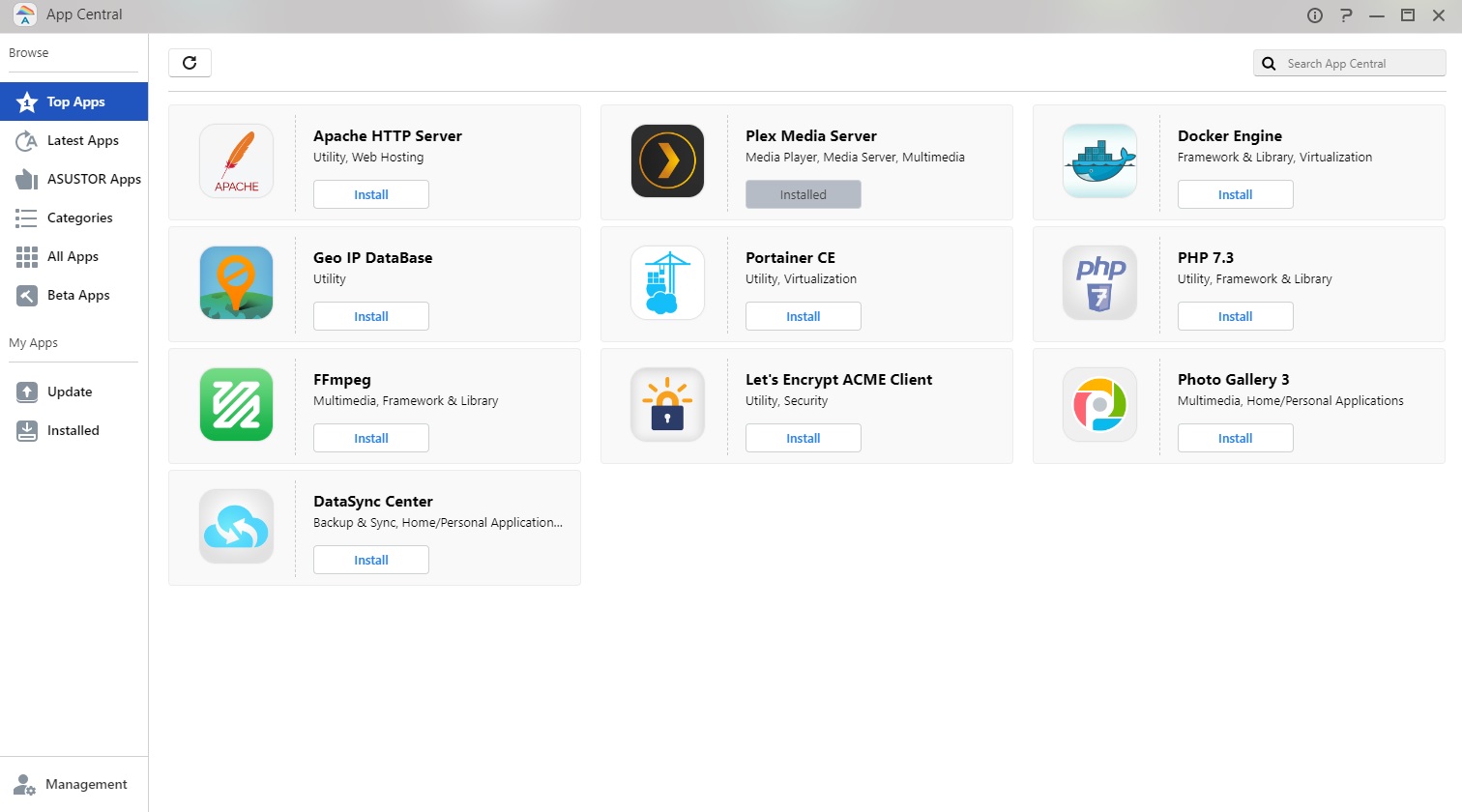Click the Beta Apps sidebar icon
The width and height of the screenshot is (1462, 812).
[x=27, y=295]
